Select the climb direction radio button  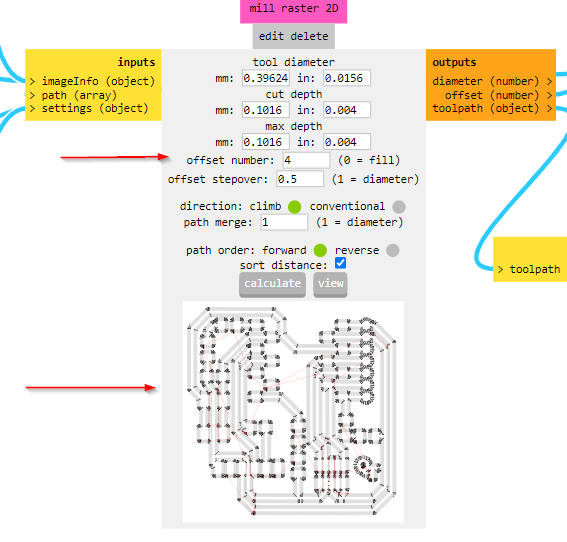coord(294,207)
